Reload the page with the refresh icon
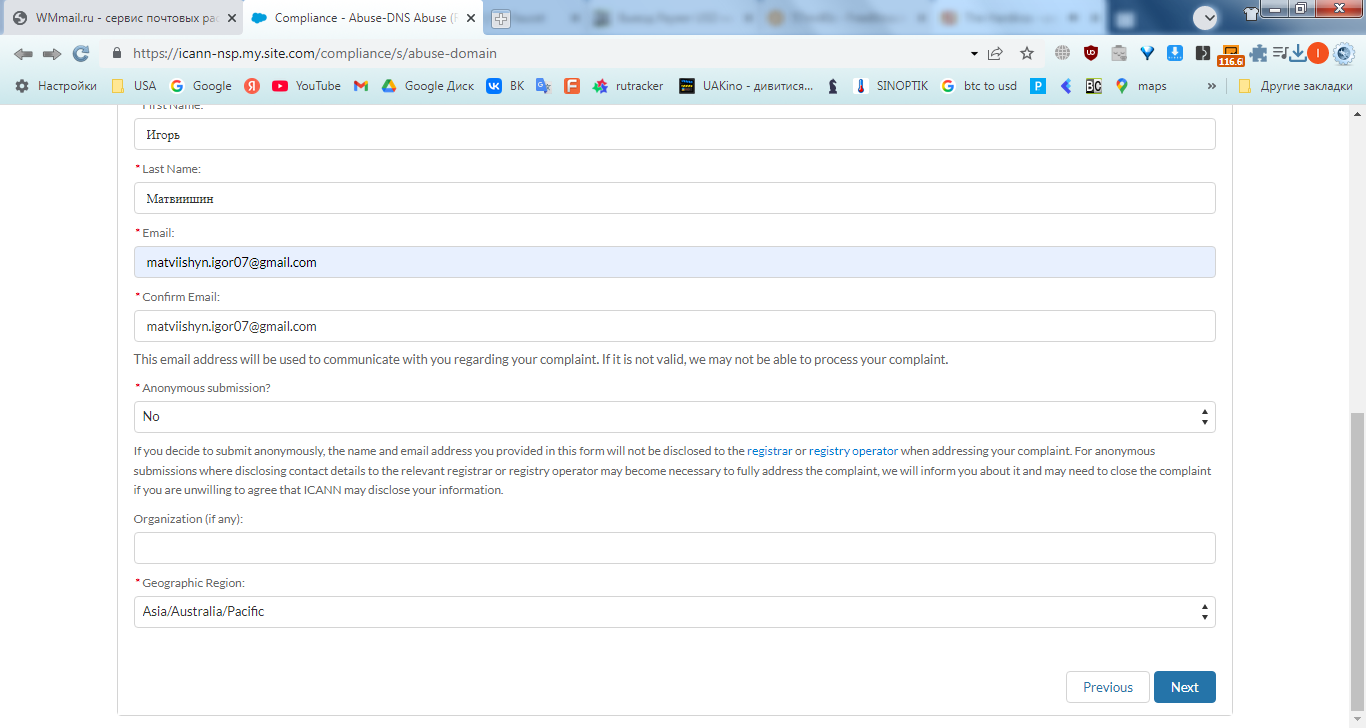 pyautogui.click(x=81, y=53)
